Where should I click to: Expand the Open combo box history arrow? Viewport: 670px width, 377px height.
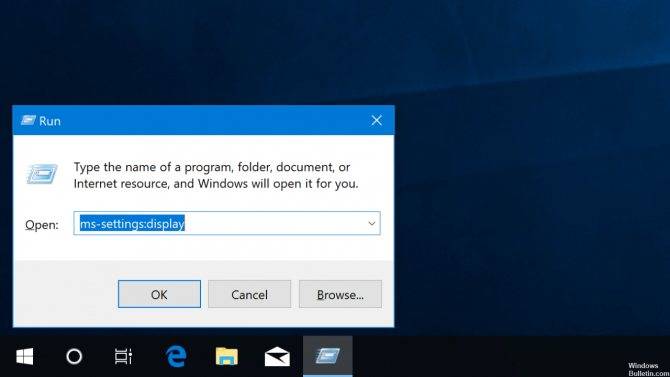click(371, 224)
